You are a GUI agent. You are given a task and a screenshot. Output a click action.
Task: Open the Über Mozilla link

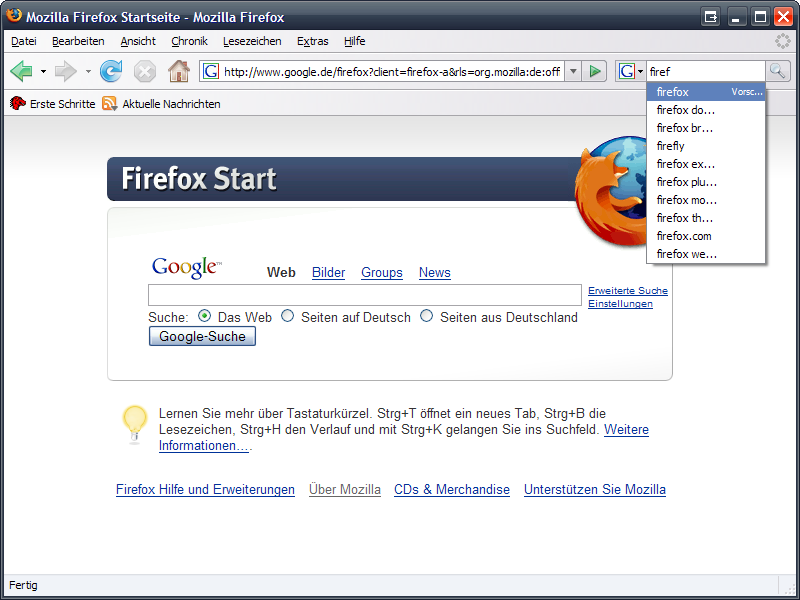tap(345, 489)
